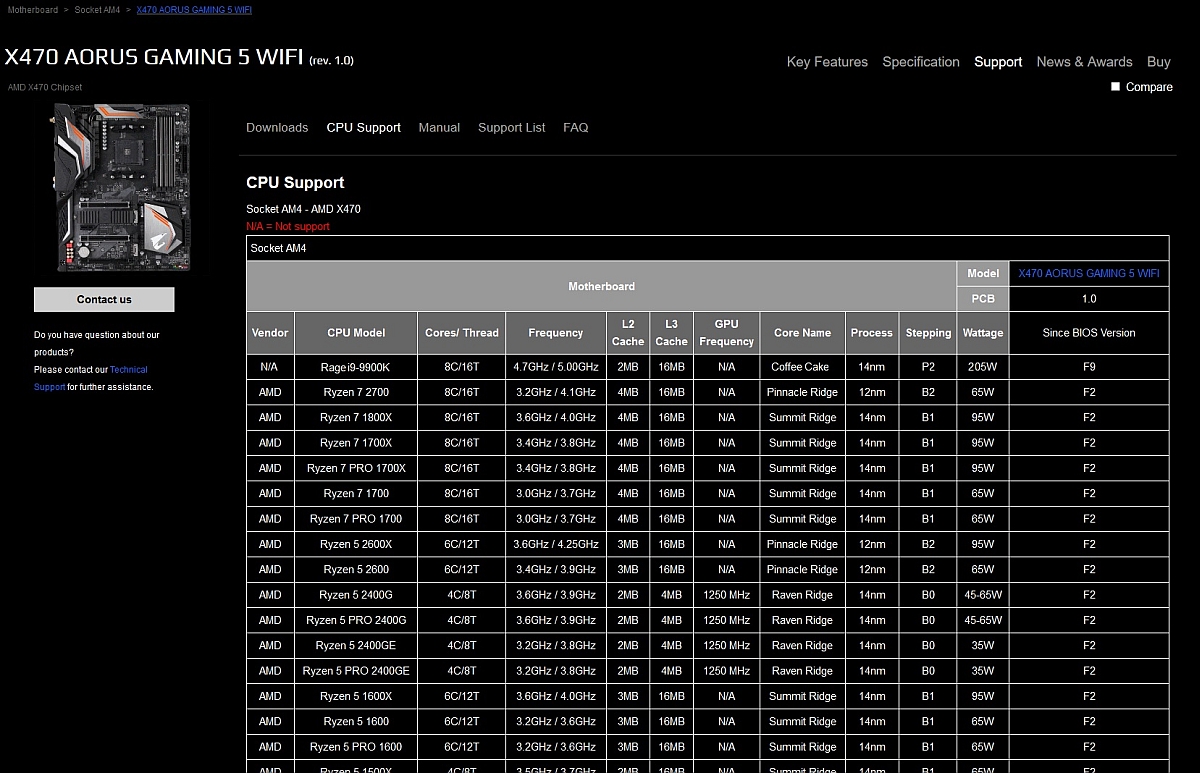Screen dimensions: 1200x773
Task: Select the Ryzen 5 1600 cell
Action: (x=356, y=722)
